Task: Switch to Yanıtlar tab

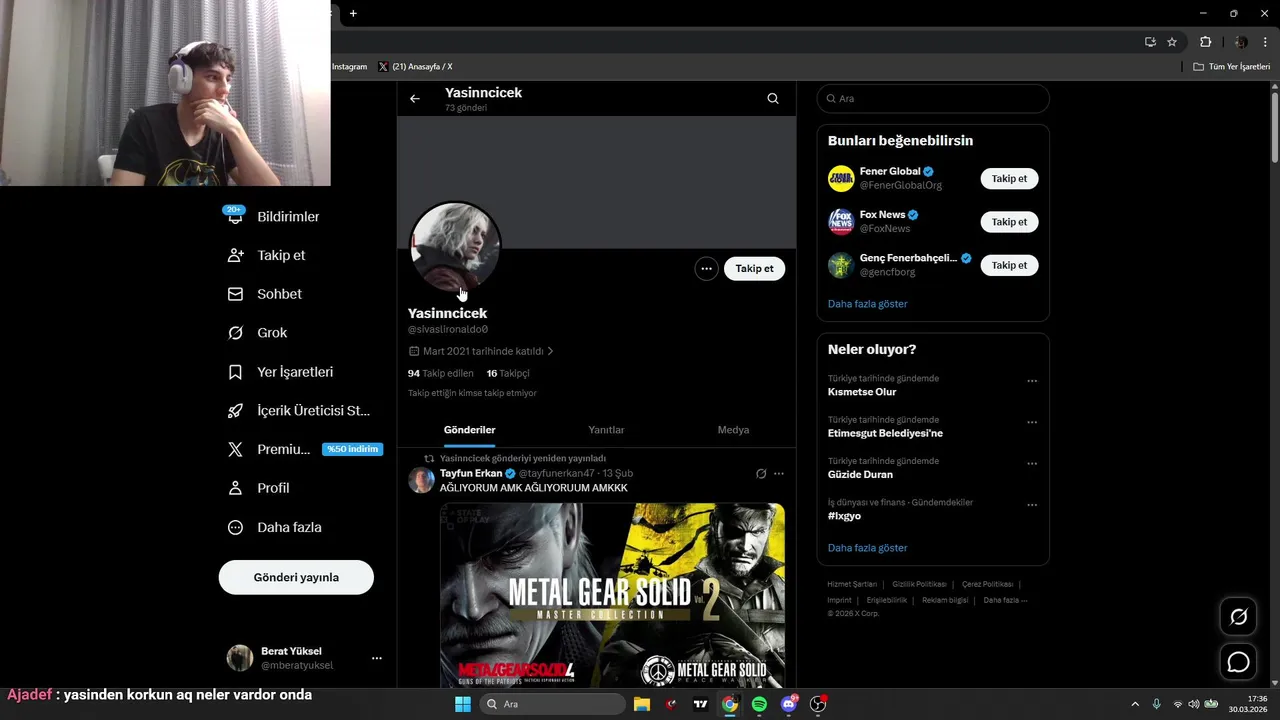Action: coord(606,430)
